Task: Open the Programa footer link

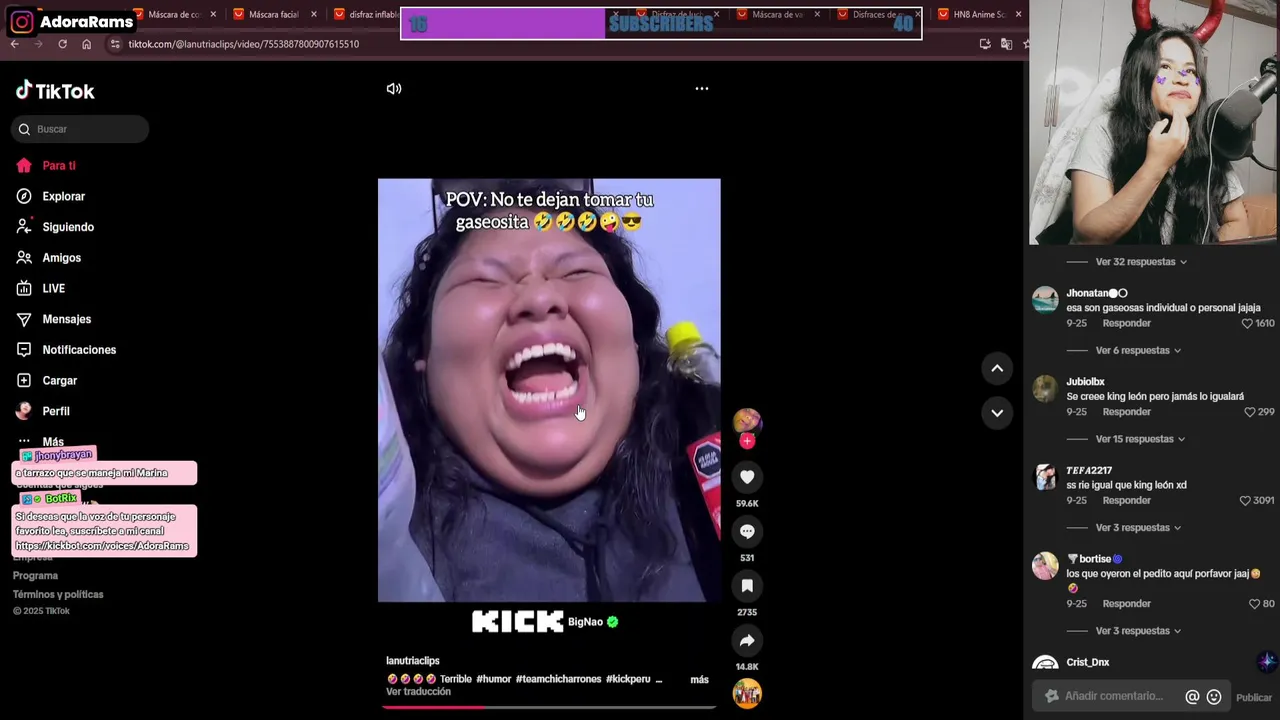Action: [35, 576]
